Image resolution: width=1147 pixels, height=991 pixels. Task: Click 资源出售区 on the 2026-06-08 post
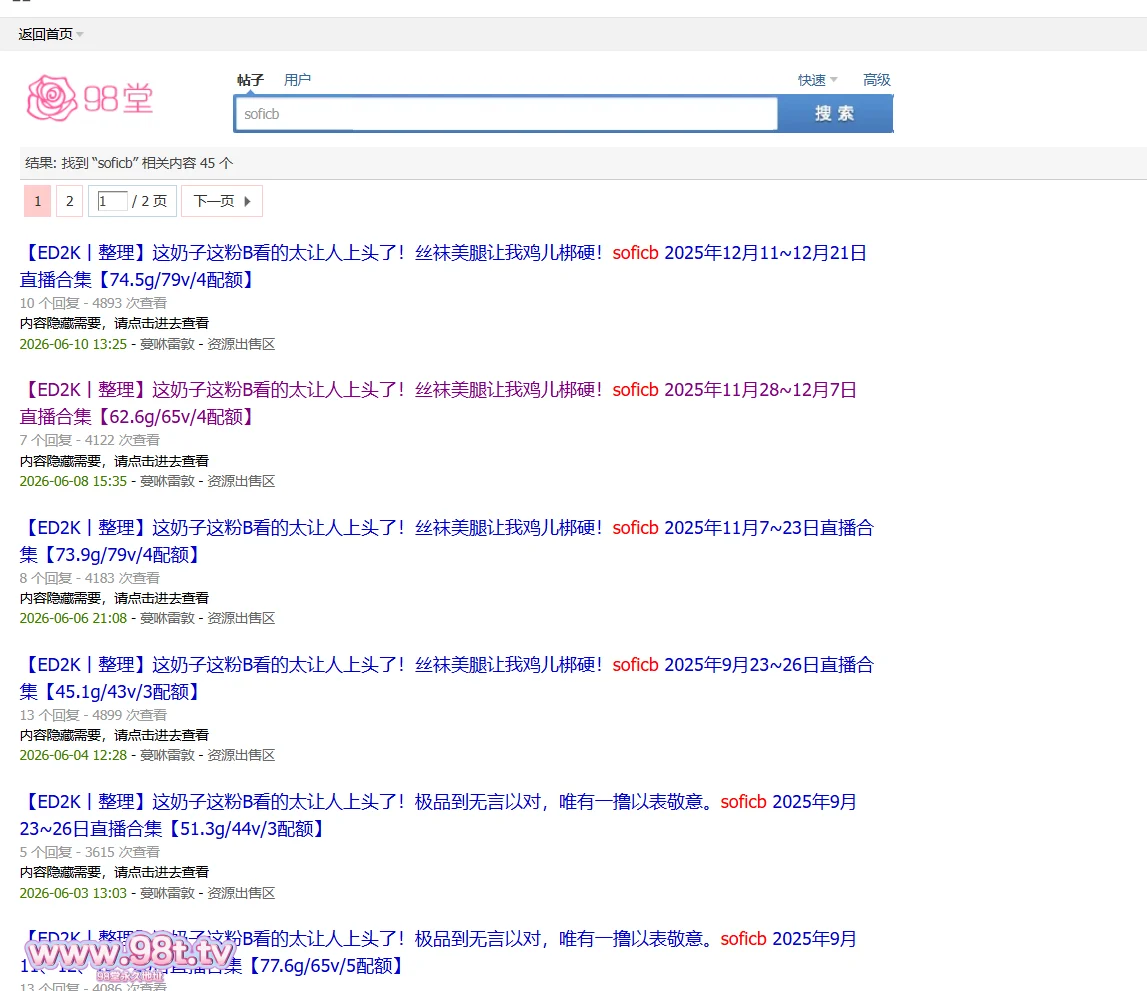(241, 481)
